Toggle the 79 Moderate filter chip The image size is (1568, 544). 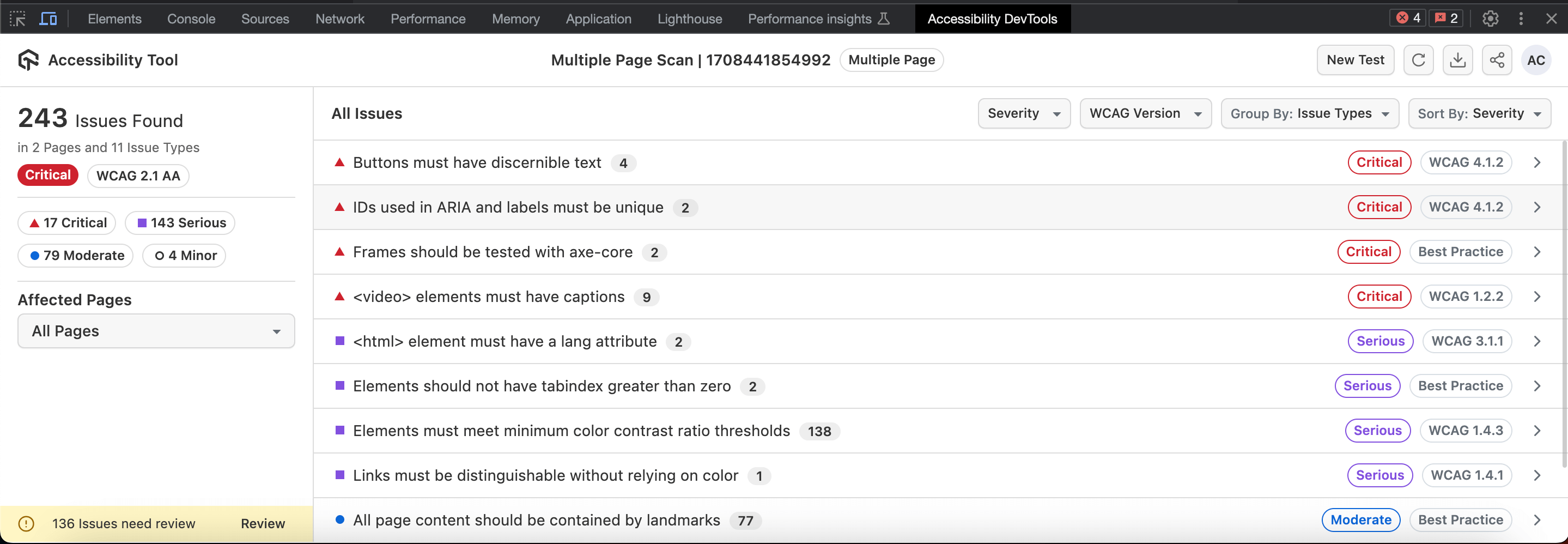tap(76, 256)
